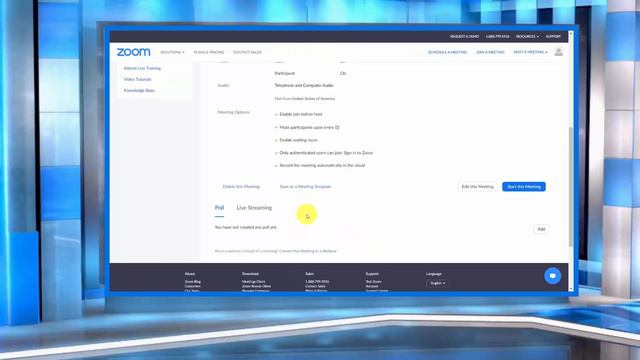The width and height of the screenshot is (640, 360).
Task: Click 'Only authenticated users can join' text
Action: (326, 153)
